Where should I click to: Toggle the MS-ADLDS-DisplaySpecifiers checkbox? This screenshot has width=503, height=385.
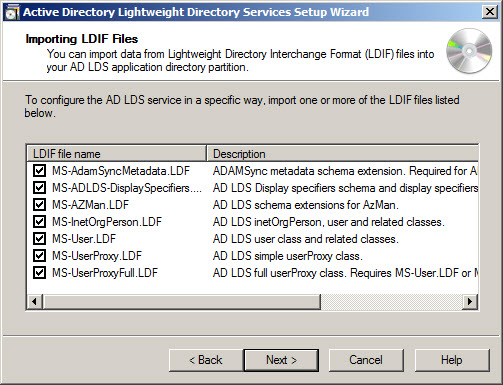click(39, 188)
